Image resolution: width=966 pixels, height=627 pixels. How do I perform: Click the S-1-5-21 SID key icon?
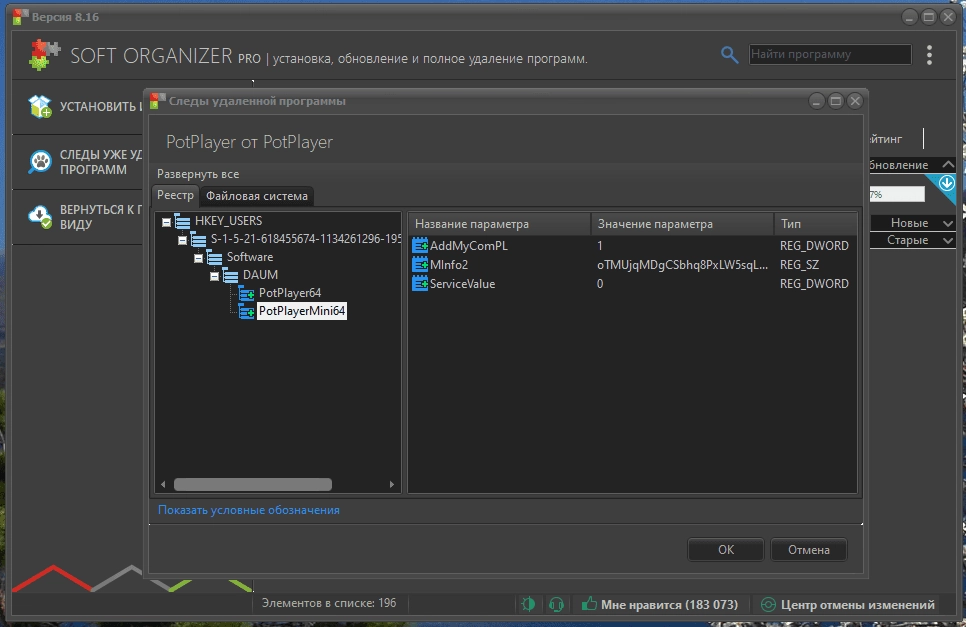click(x=198, y=240)
